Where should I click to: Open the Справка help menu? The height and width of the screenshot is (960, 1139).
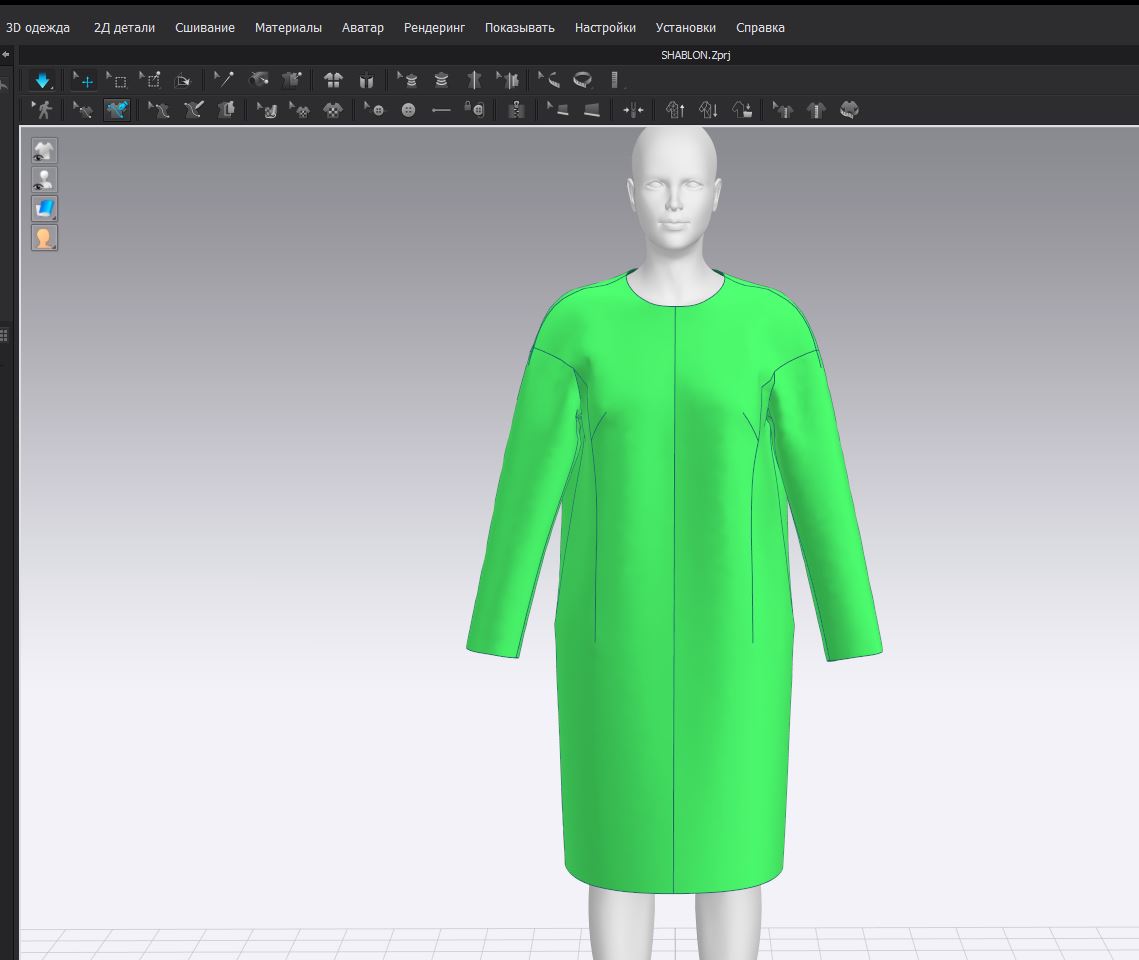click(760, 28)
